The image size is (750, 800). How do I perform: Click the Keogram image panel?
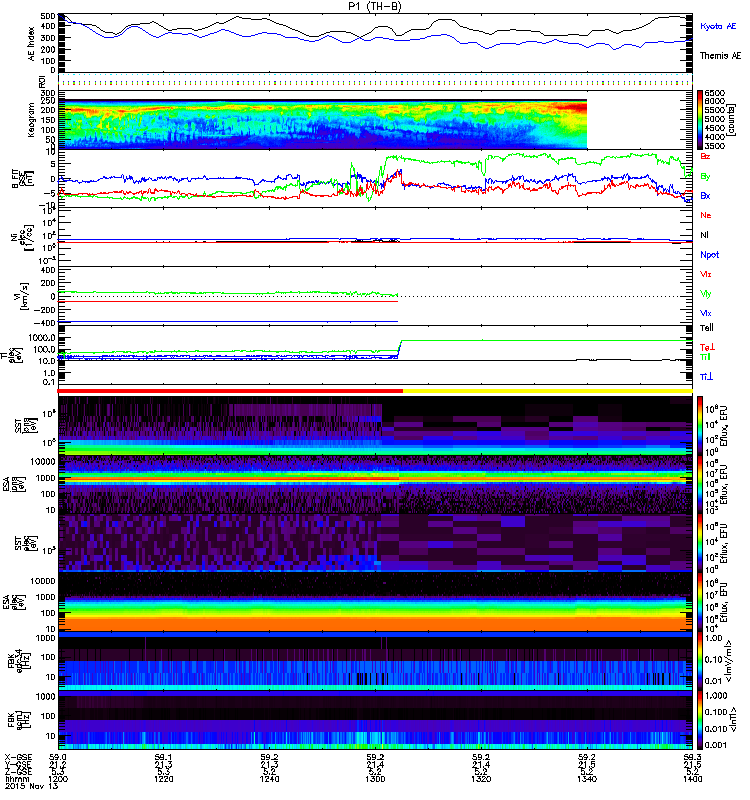coord(322,124)
